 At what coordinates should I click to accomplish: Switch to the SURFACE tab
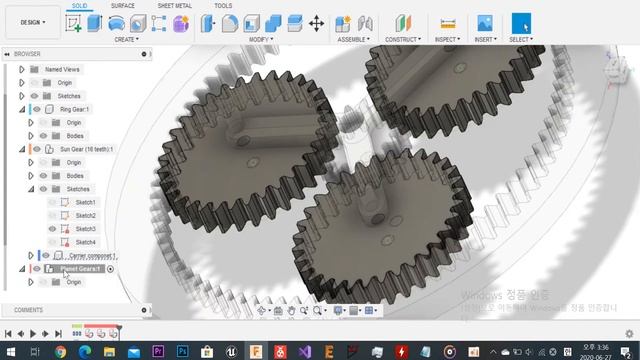pos(123,6)
